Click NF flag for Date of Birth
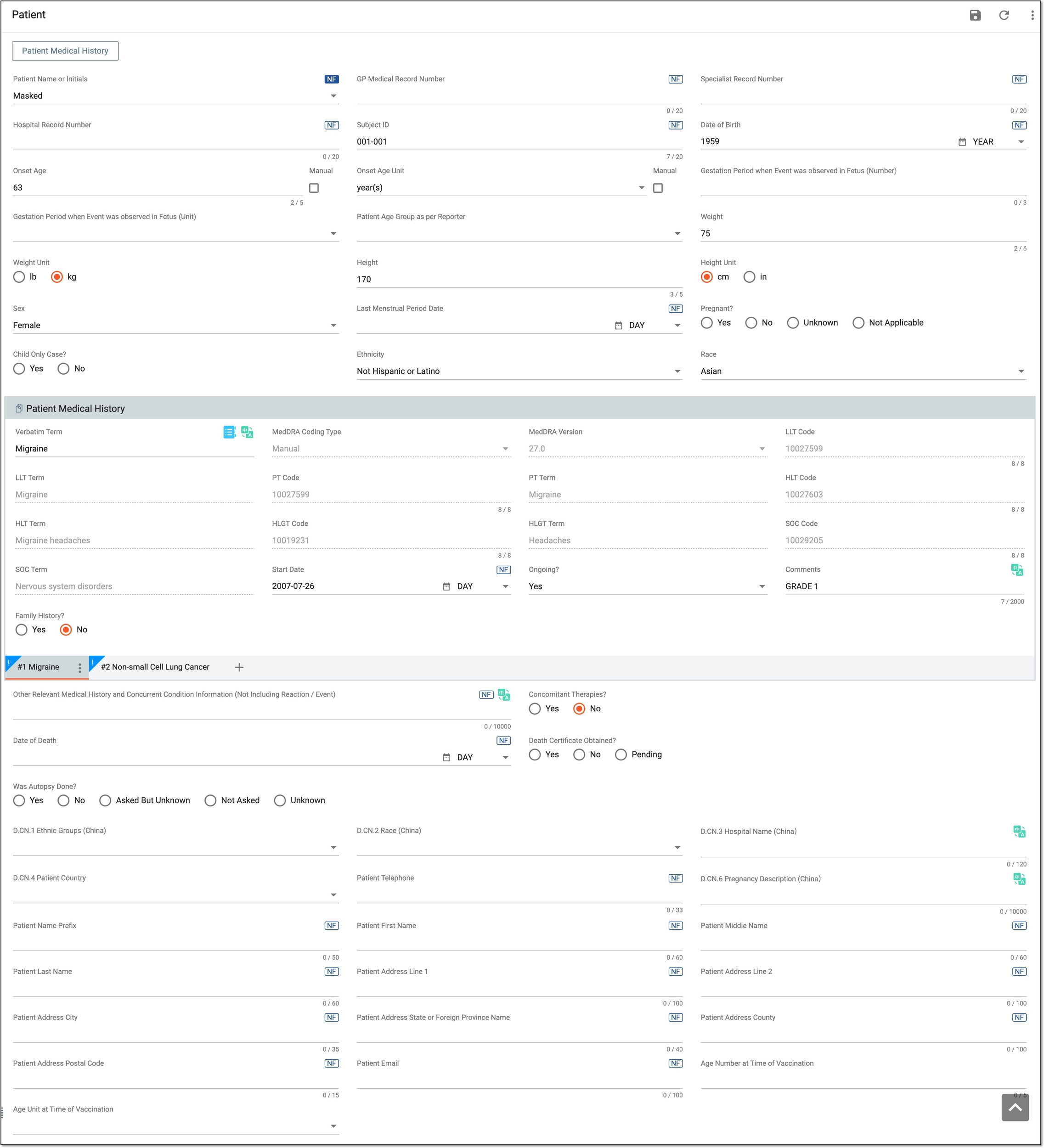Viewport: 1044px width, 1148px height. (x=1019, y=125)
